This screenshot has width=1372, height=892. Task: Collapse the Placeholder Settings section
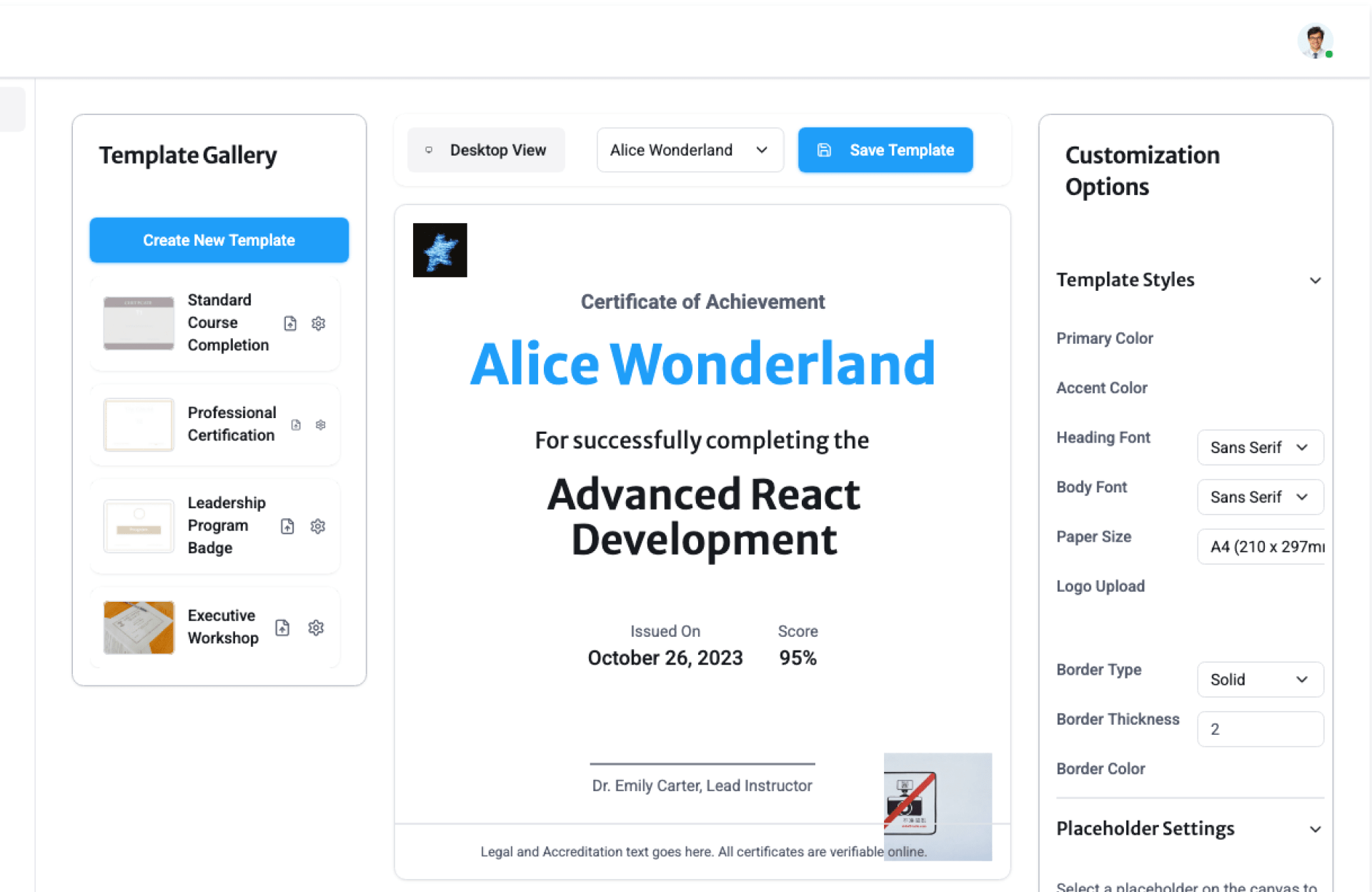[1315, 829]
